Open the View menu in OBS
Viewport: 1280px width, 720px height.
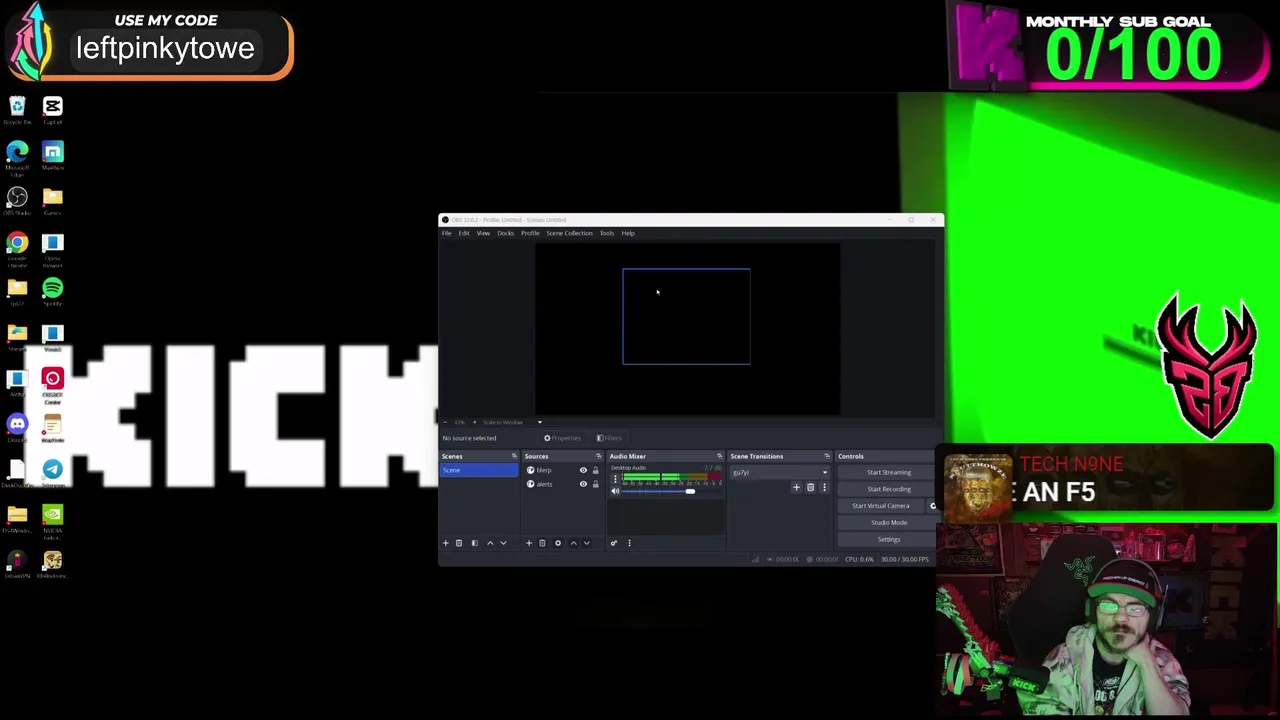(483, 233)
